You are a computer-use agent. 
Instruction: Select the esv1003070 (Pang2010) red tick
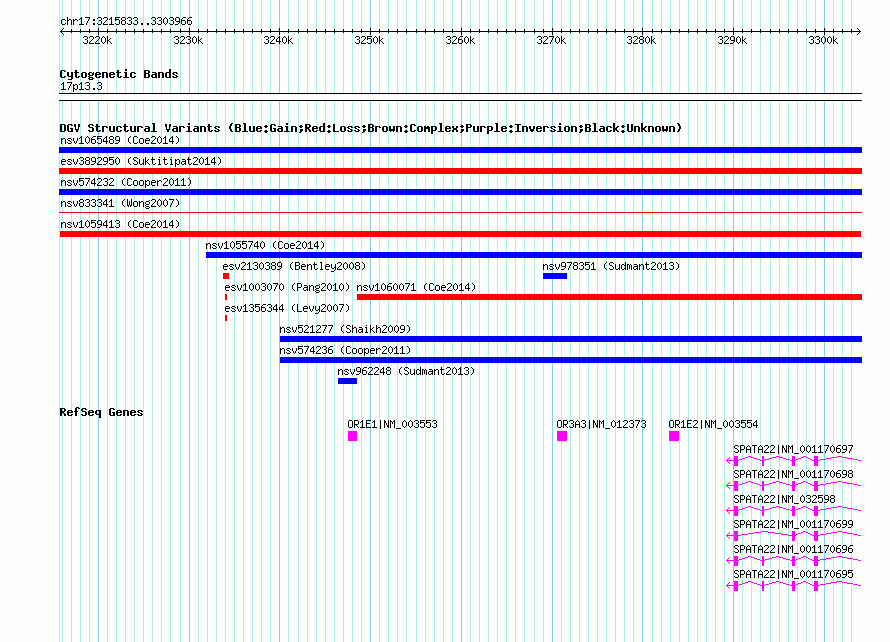pyautogui.click(x=226, y=297)
